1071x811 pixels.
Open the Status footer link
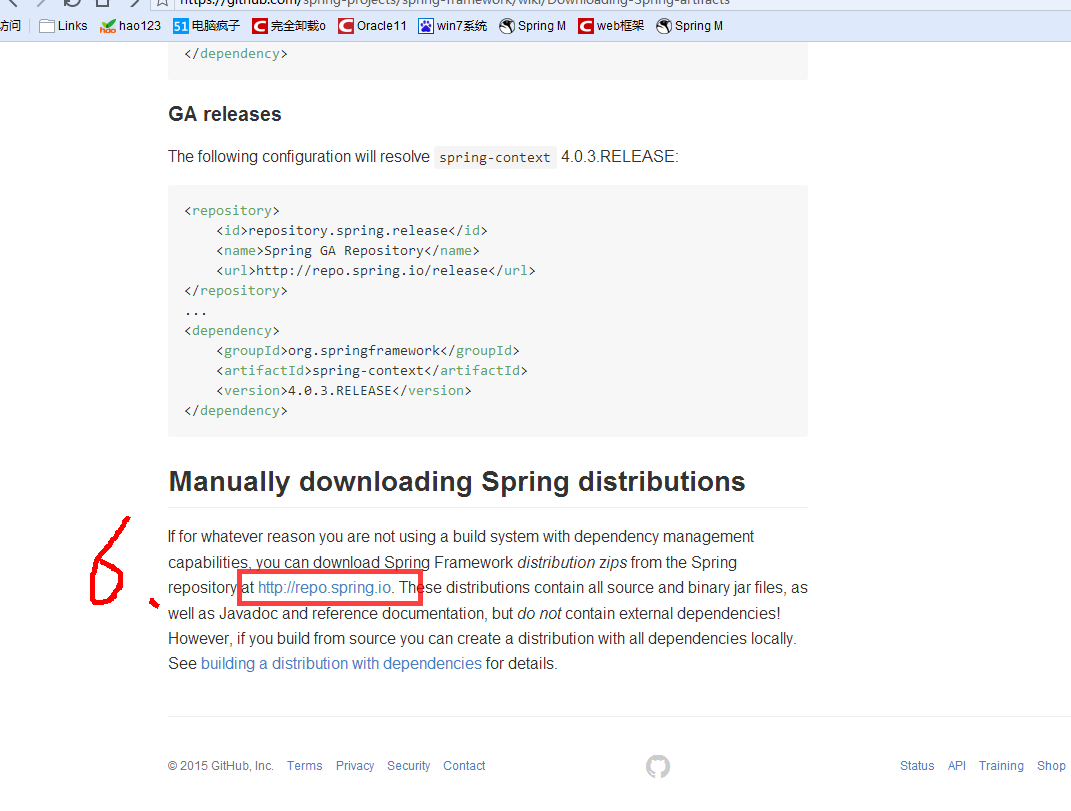pos(917,766)
